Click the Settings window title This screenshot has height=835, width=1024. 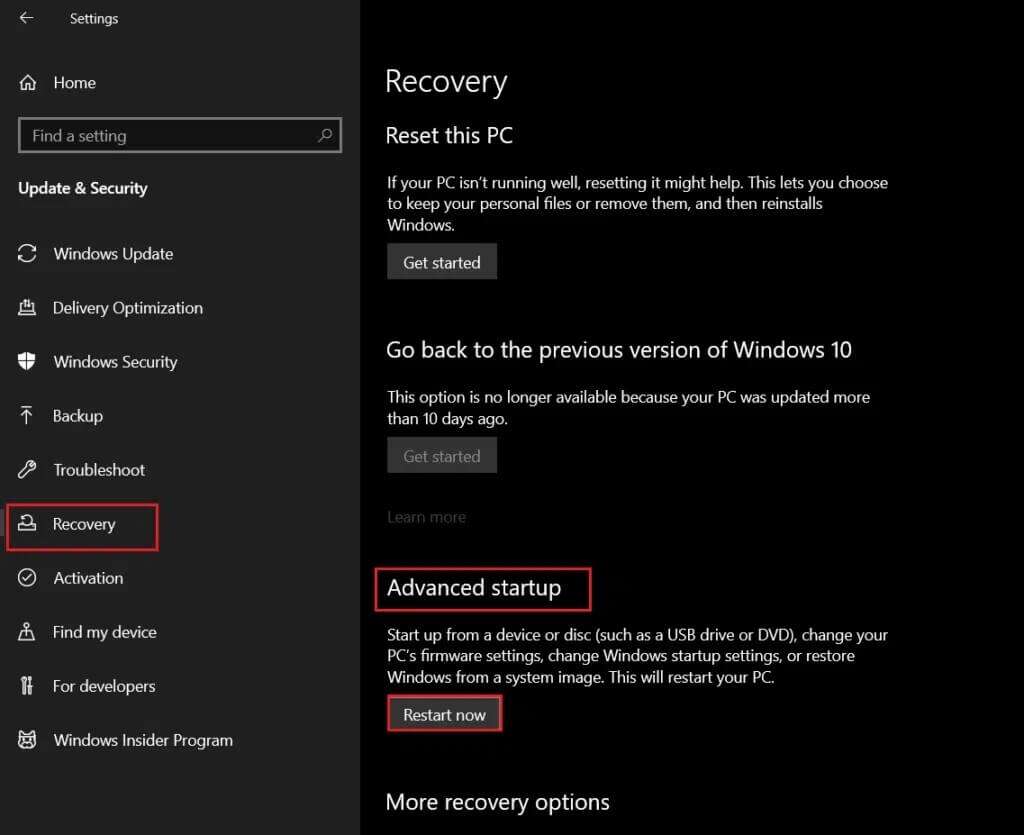coord(94,18)
